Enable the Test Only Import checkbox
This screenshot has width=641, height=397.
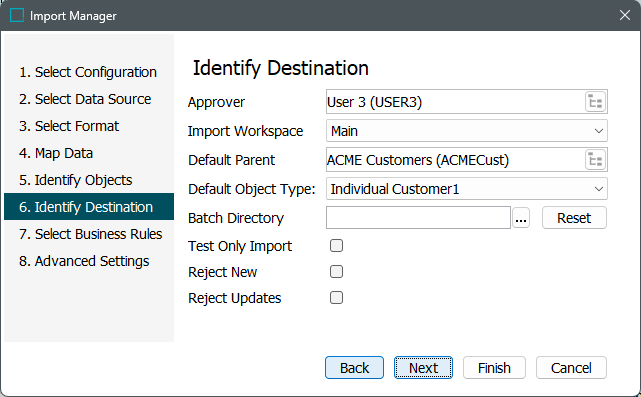coord(336,246)
